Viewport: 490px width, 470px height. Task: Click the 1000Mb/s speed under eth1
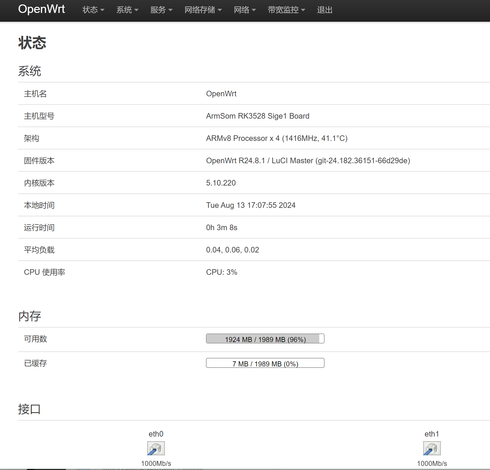pyautogui.click(x=432, y=464)
